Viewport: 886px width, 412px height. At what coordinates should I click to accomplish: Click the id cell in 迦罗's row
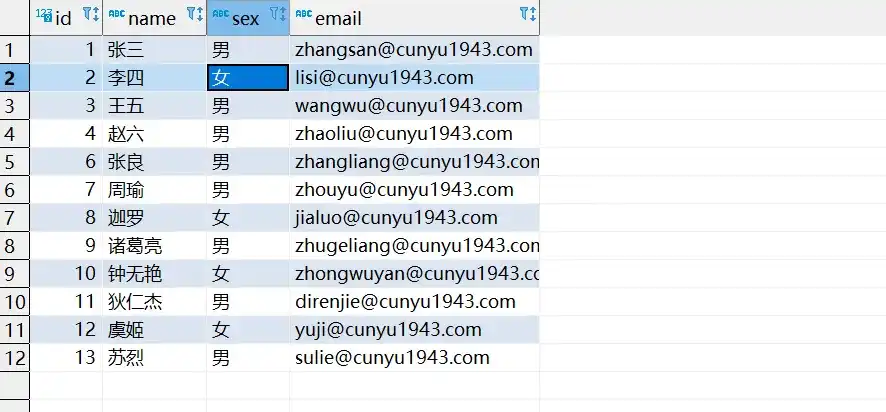pyautogui.click(x=66, y=218)
